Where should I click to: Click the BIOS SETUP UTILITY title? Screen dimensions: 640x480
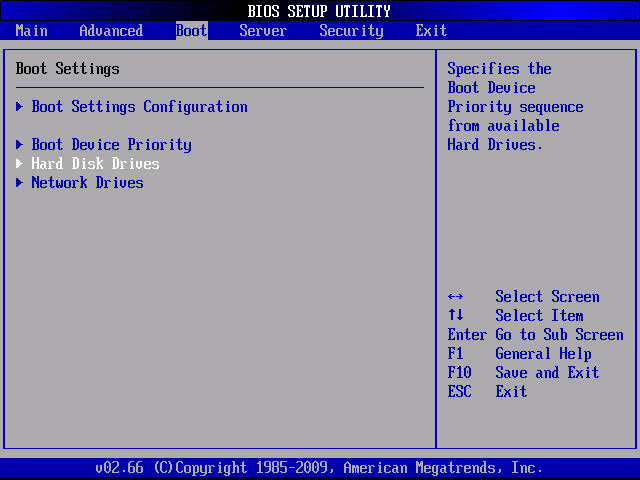[319, 11]
